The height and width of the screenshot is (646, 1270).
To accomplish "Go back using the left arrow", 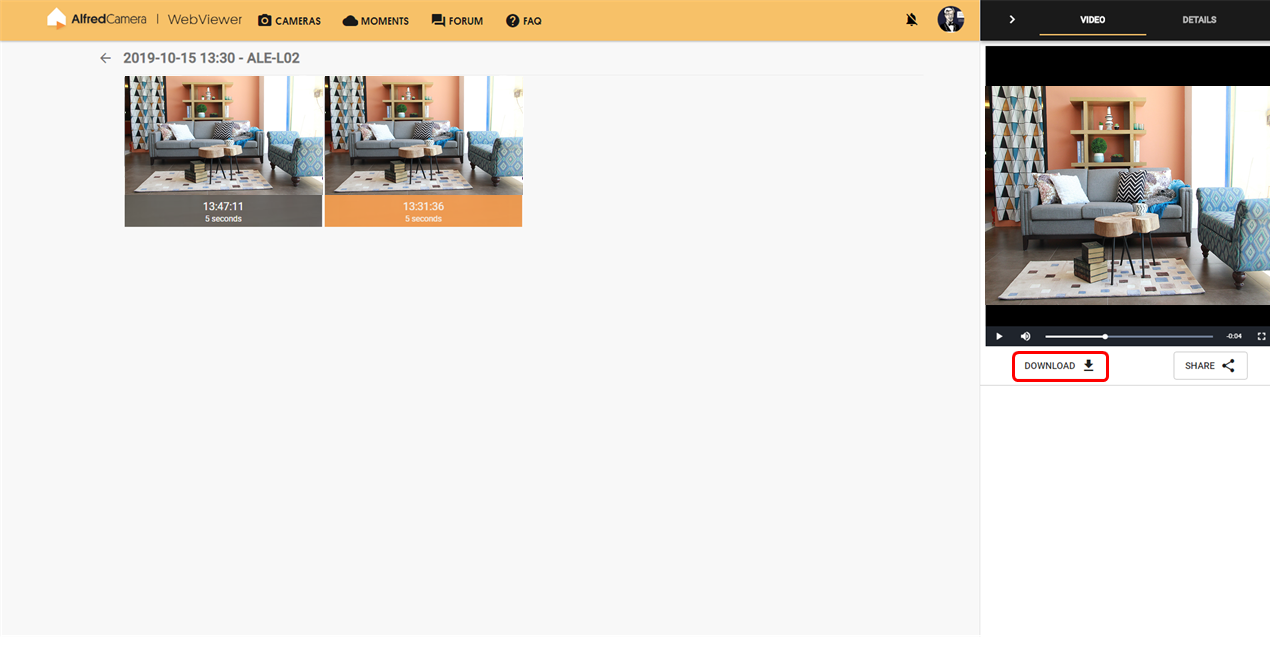I will pos(105,58).
